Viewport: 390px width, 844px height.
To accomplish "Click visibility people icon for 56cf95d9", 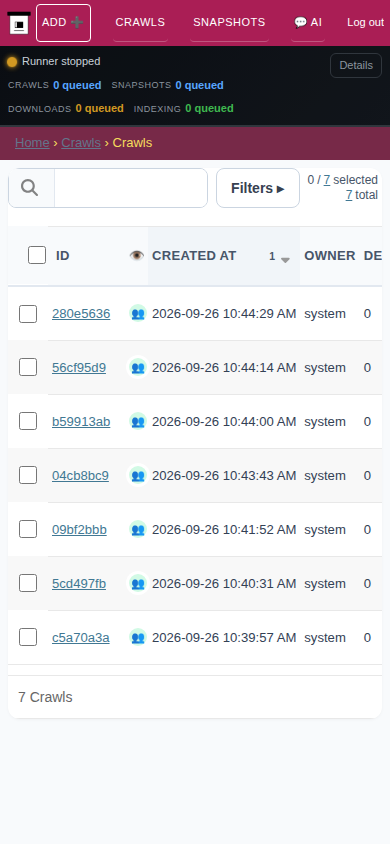I will [138, 367].
